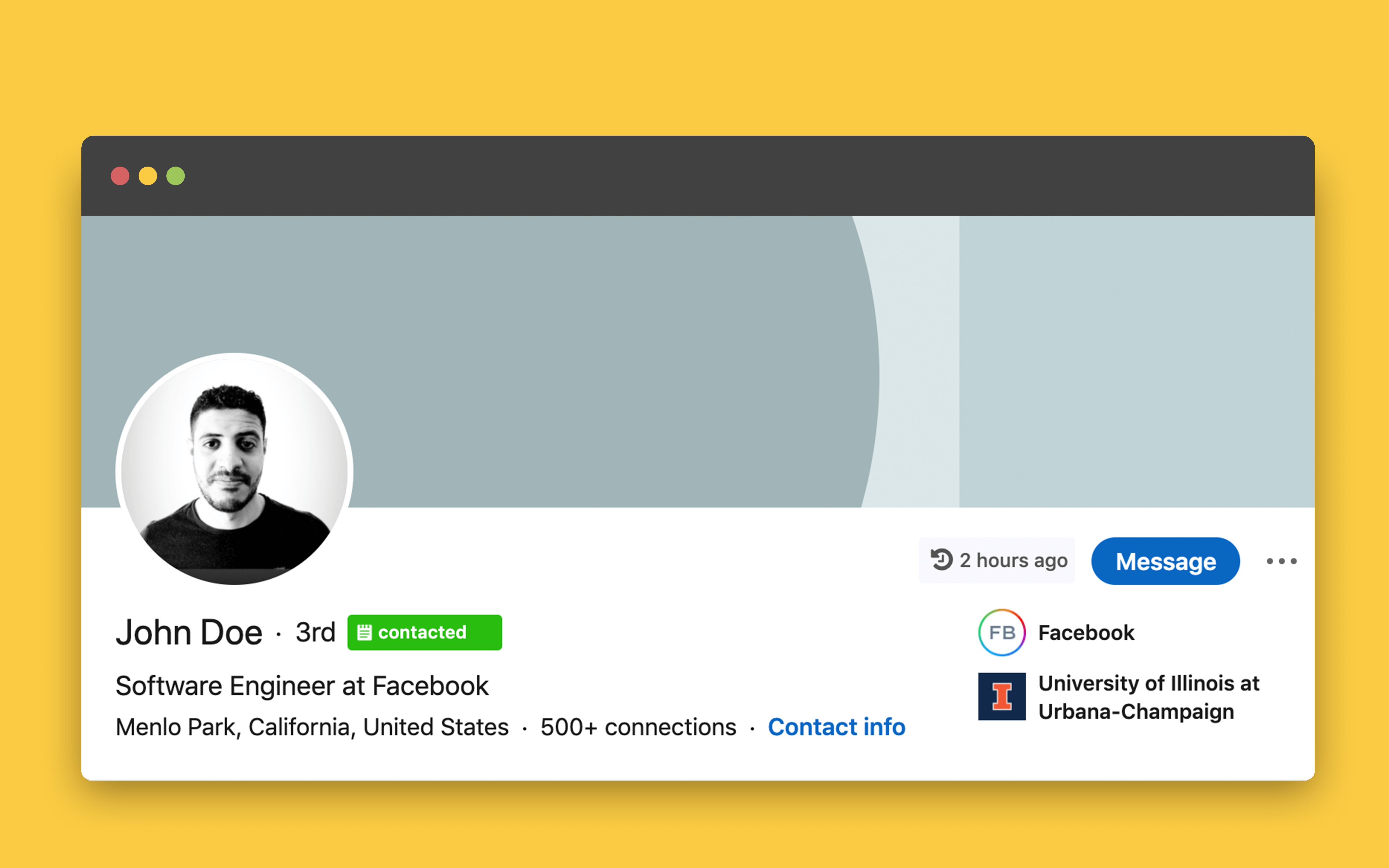This screenshot has height=868, width=1389.
Task: Click the note icon in contacted badge
Action: click(364, 633)
